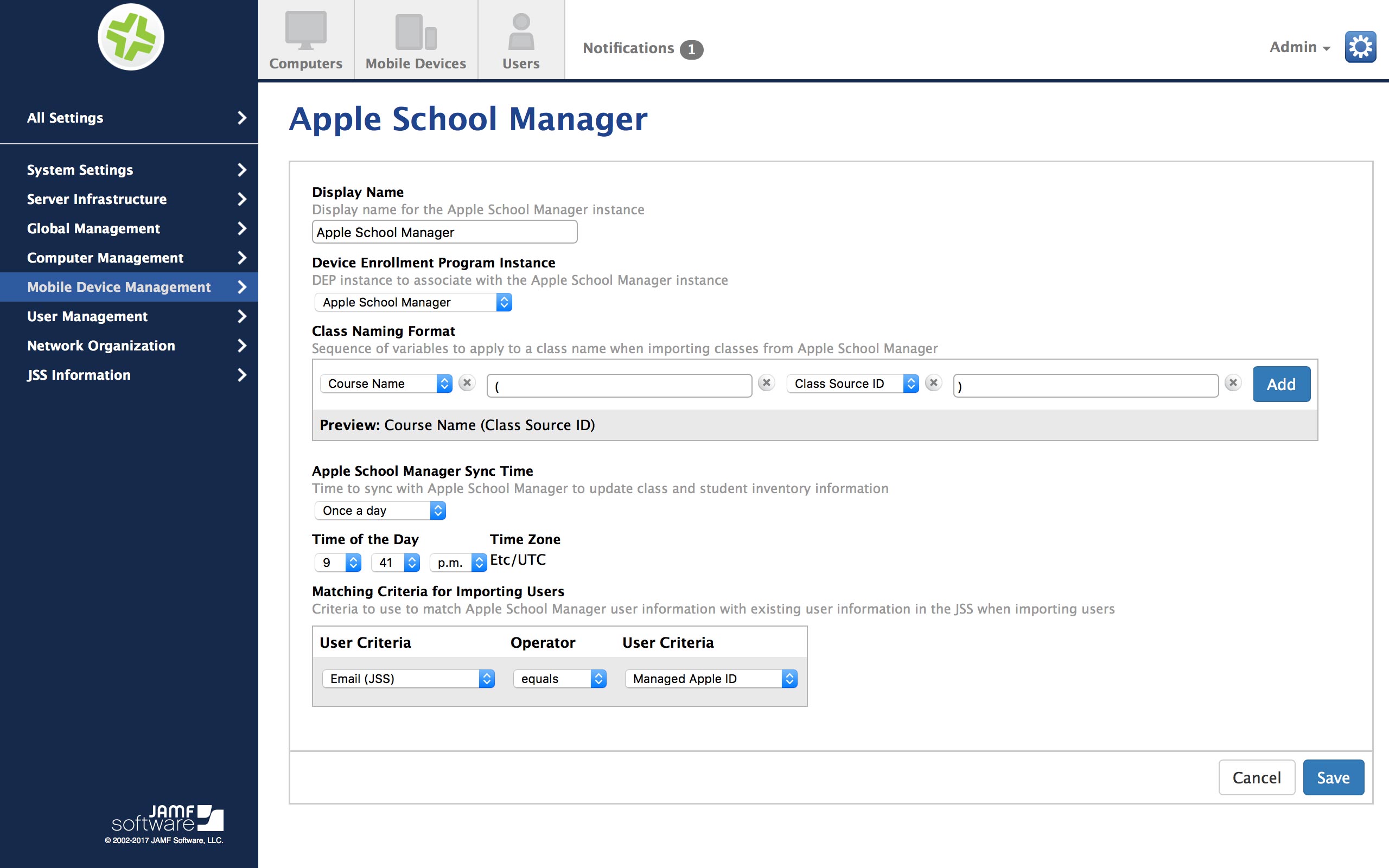Click the Etc/UTC time zone text
1389x868 pixels.
click(518, 560)
